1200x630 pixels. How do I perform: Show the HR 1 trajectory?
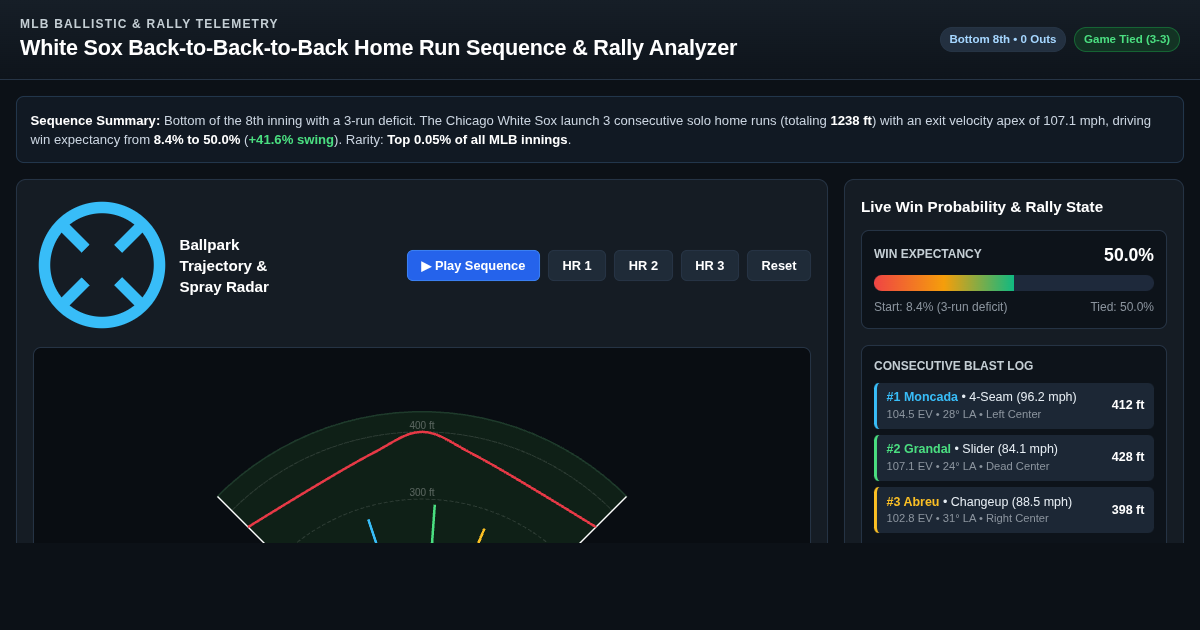(x=577, y=265)
